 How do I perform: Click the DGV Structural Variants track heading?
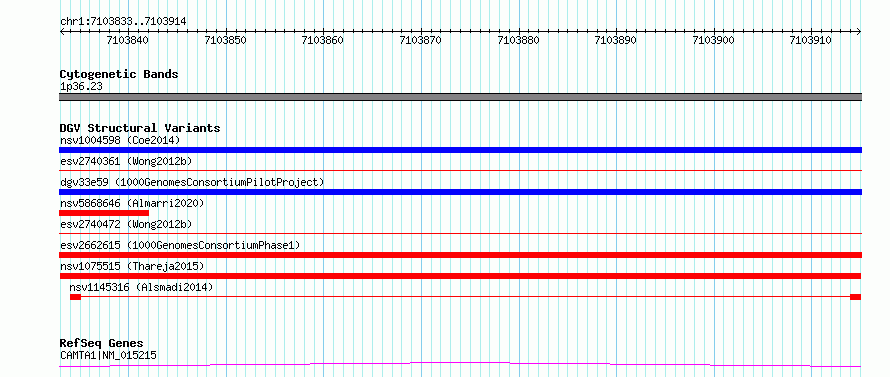click(x=140, y=128)
